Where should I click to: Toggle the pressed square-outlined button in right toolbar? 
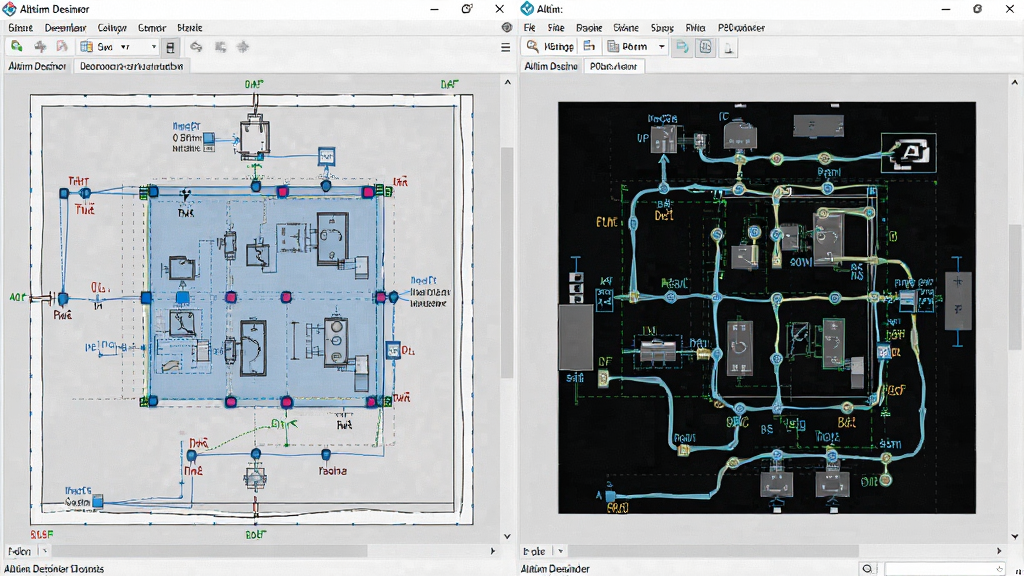705,47
